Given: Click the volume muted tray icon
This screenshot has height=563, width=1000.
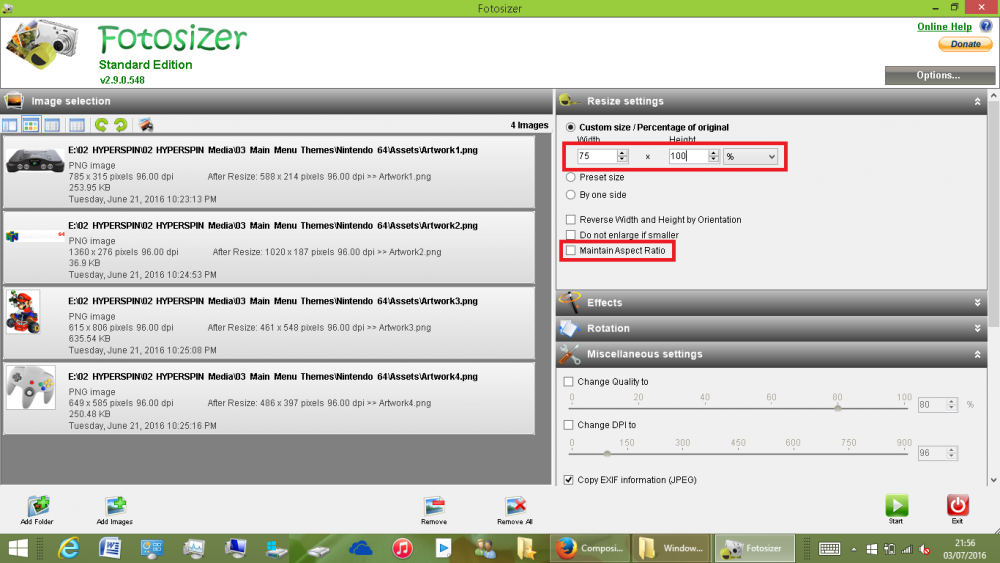Looking at the screenshot, I should pos(925,549).
